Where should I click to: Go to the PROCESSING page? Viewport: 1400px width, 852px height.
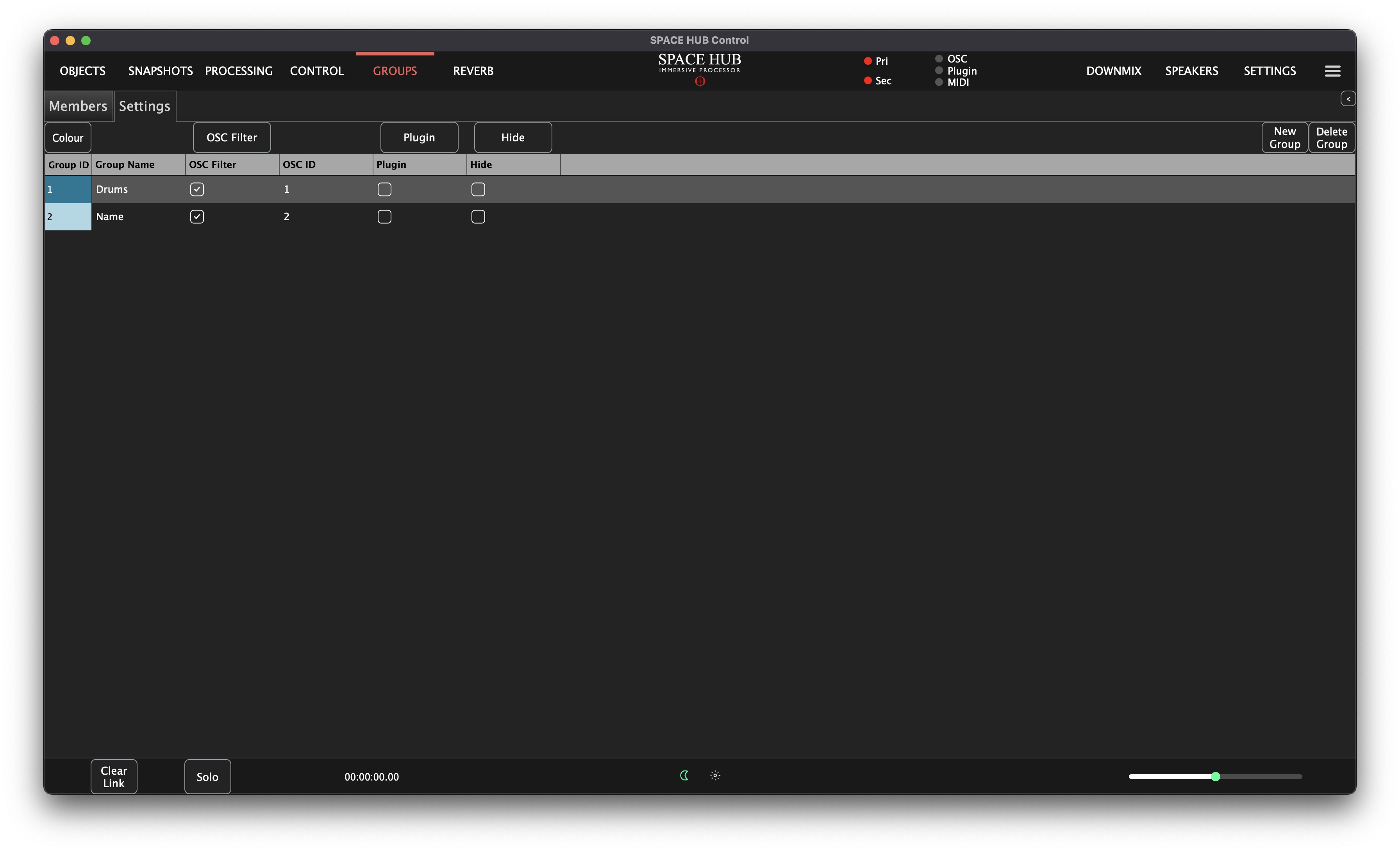[239, 71]
